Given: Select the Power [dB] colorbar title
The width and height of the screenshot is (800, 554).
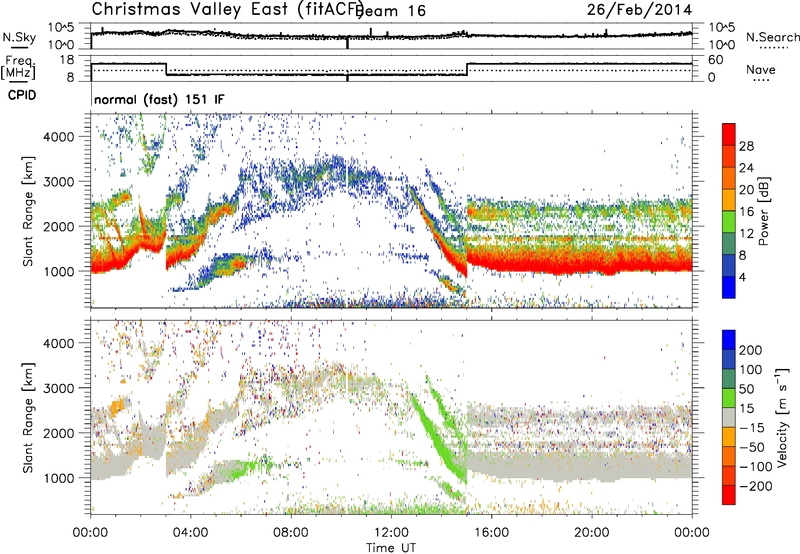Looking at the screenshot, I should [x=764, y=211].
